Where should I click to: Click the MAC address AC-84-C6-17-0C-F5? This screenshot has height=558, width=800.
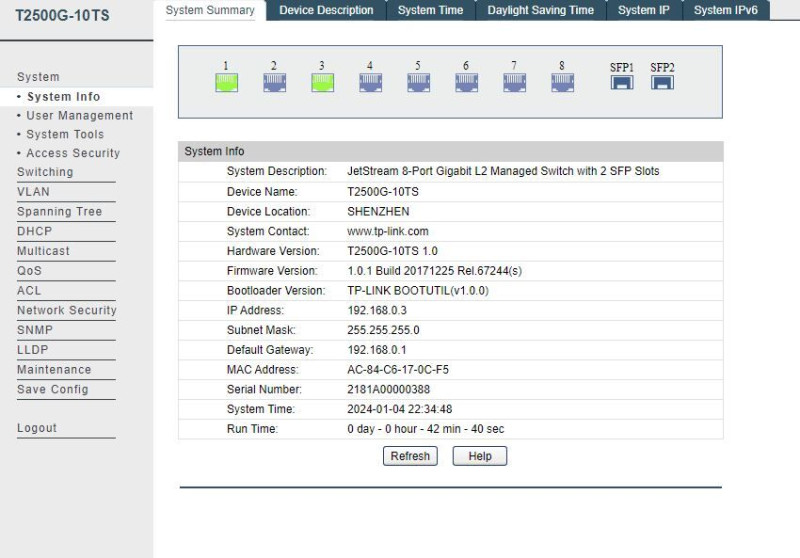(398, 370)
